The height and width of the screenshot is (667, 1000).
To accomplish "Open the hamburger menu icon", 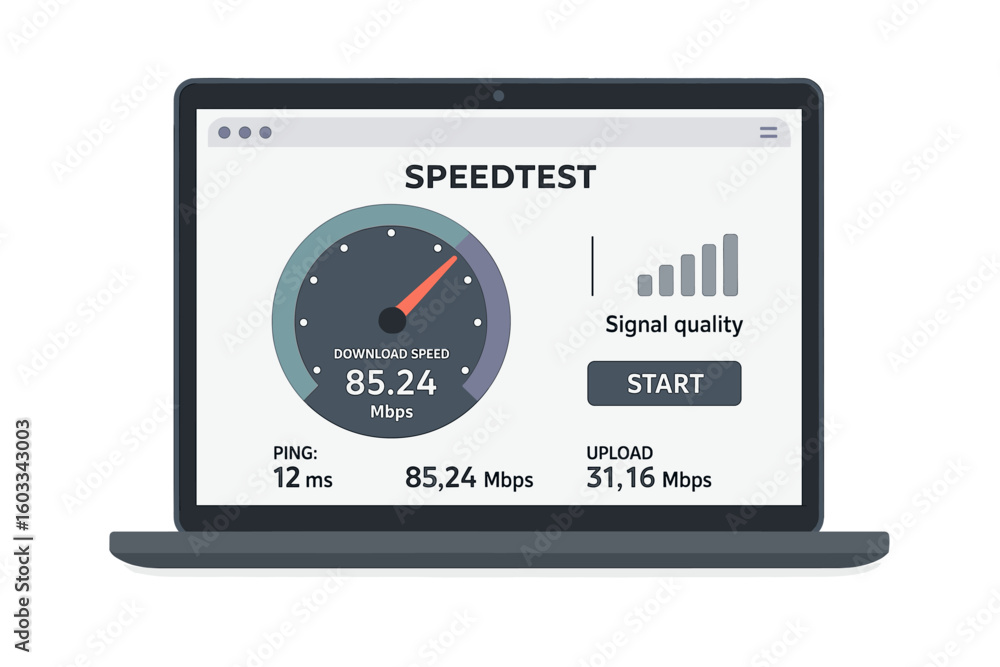I will pos(768,132).
